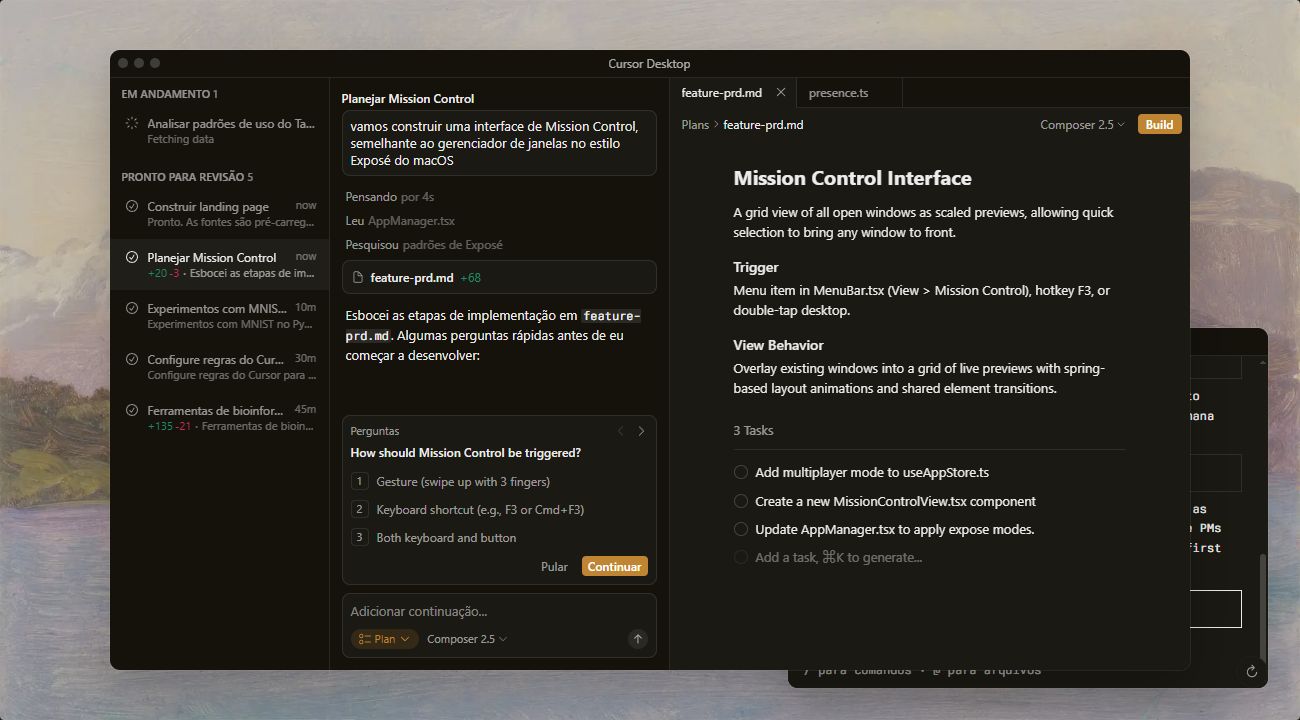Screen dimensions: 1300x720
Task: Open Composer 2.5 dropdown next to Build
Action: pos(1082,125)
